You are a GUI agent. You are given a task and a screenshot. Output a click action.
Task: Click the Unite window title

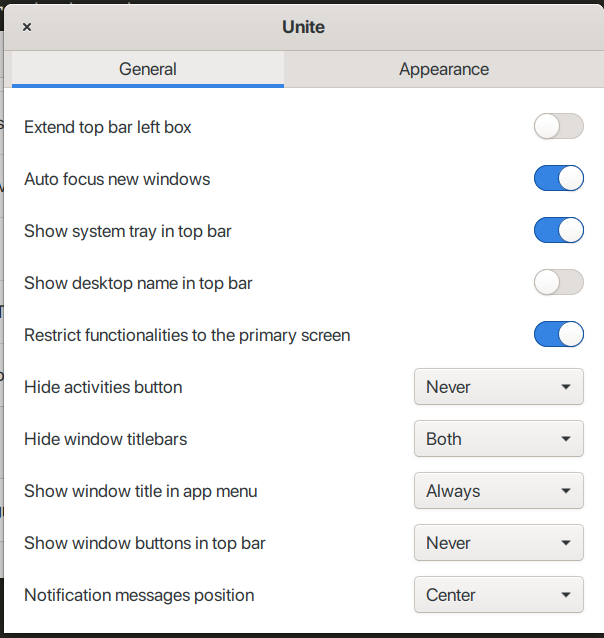303,27
